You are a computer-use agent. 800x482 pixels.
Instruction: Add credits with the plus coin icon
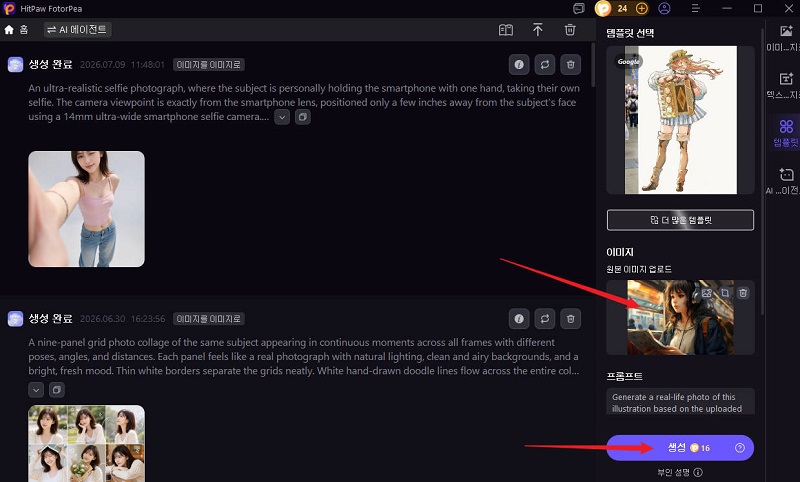pos(642,9)
